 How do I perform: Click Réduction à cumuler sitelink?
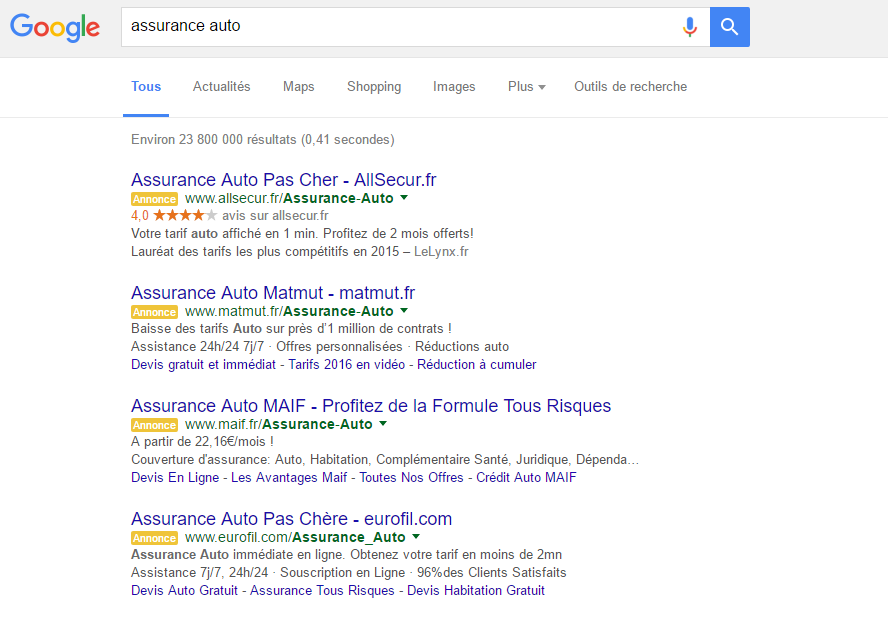point(476,364)
